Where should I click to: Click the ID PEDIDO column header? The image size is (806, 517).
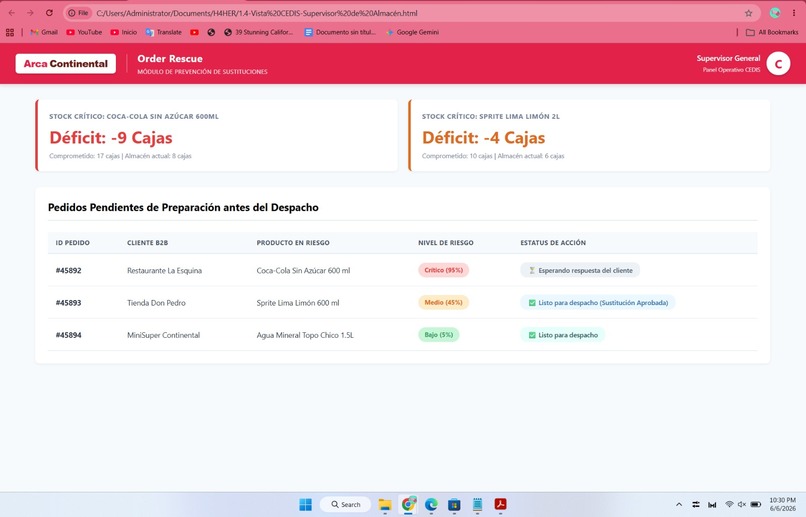point(72,243)
